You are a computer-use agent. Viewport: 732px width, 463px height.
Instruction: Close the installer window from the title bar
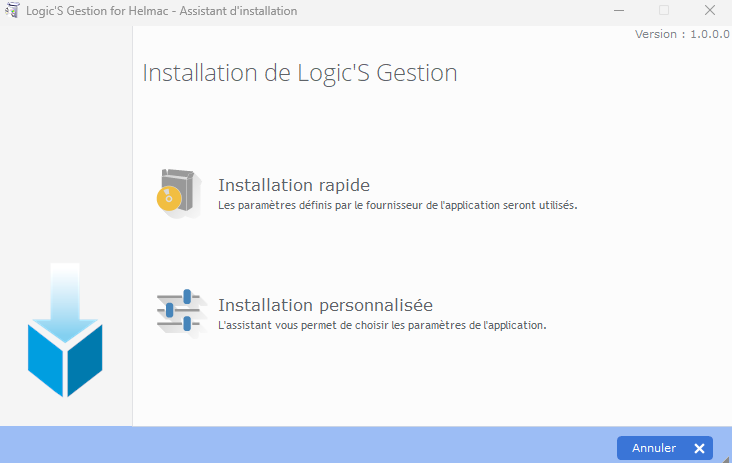coord(709,11)
